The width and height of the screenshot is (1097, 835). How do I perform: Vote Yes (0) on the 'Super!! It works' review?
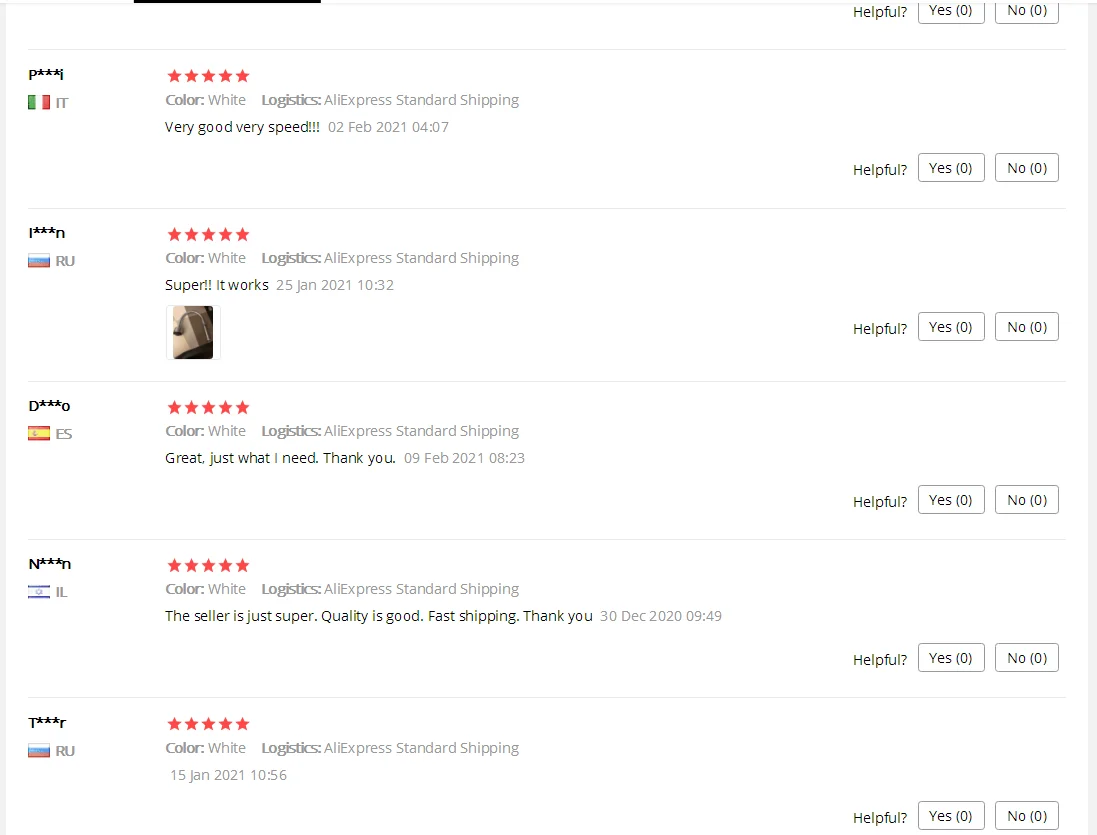click(x=951, y=327)
